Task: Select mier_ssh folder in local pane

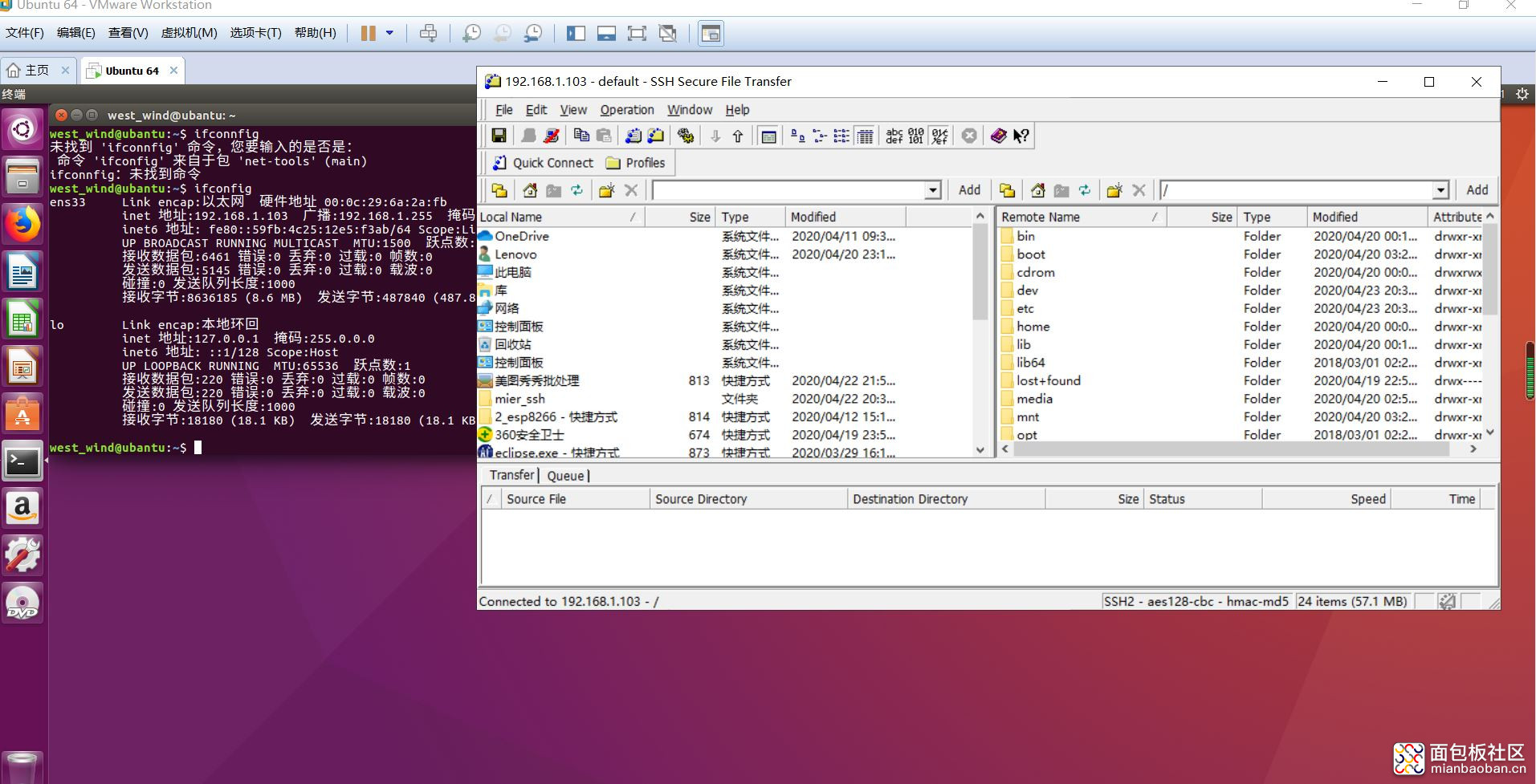Action: click(519, 399)
